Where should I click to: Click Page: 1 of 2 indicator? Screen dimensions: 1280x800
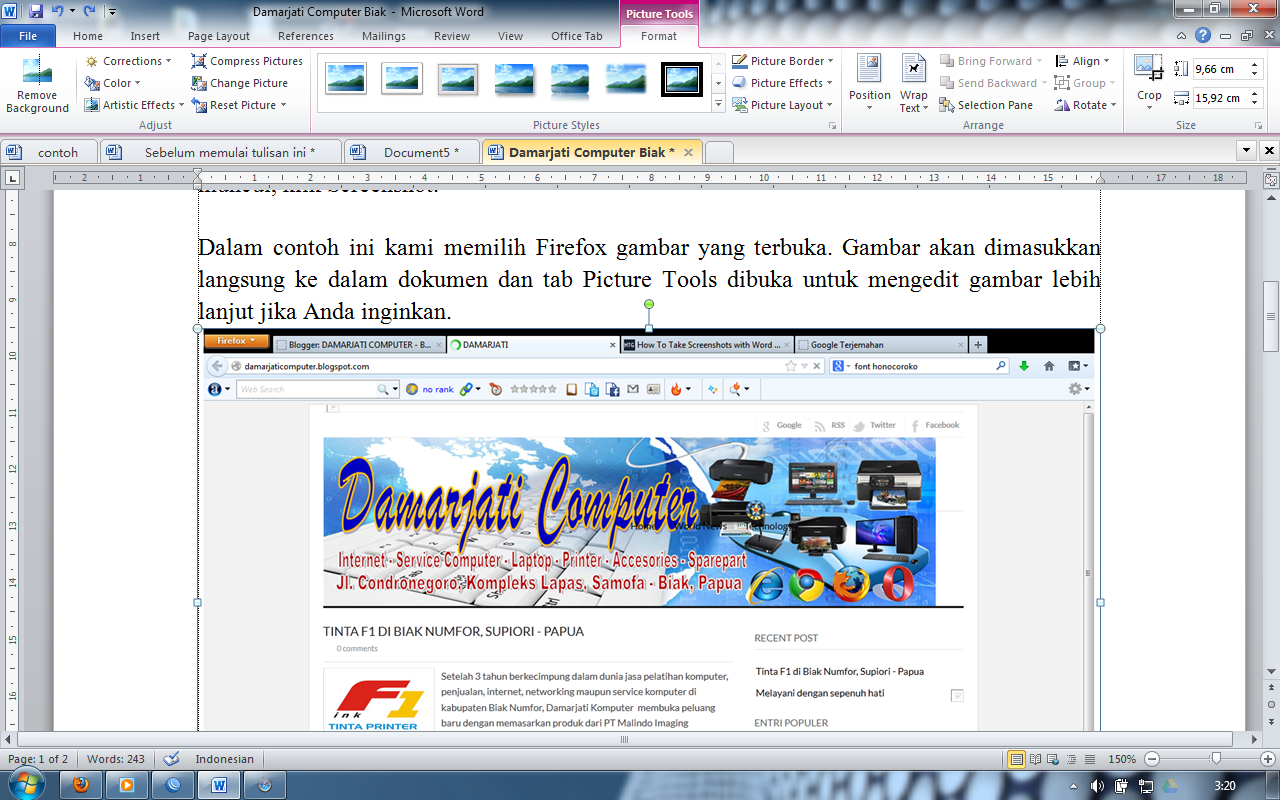point(38,759)
